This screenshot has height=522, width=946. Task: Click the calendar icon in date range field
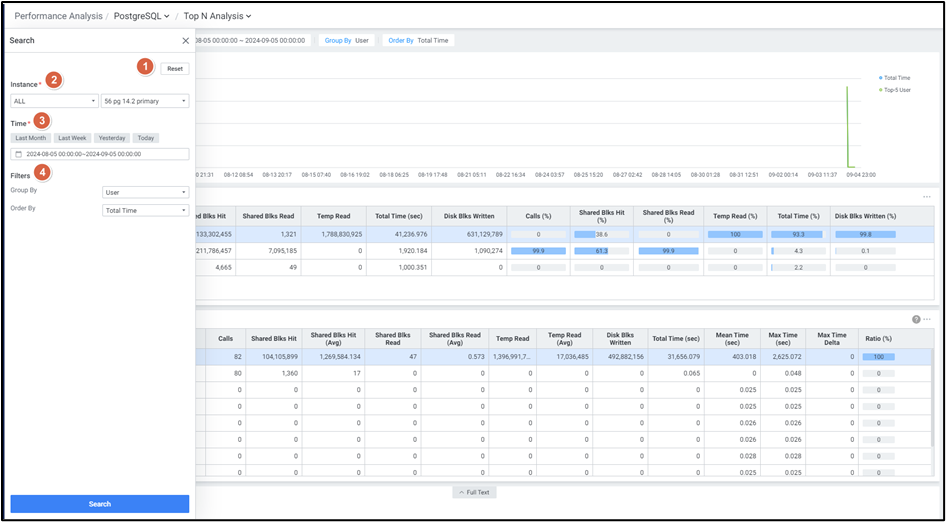[18, 154]
